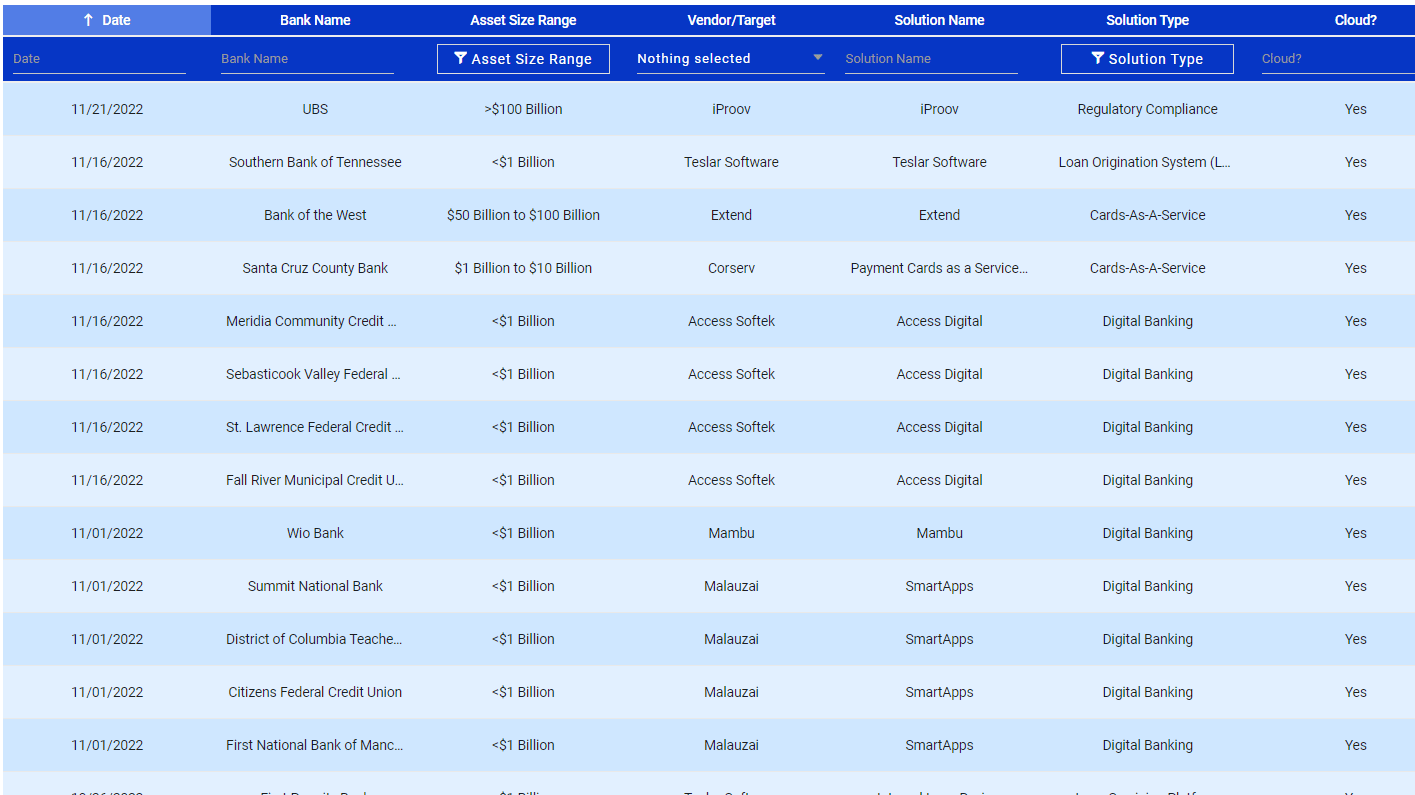Screen dimensions: 1415x795
Task: Sort by Bank Name column header
Action: tap(315, 20)
